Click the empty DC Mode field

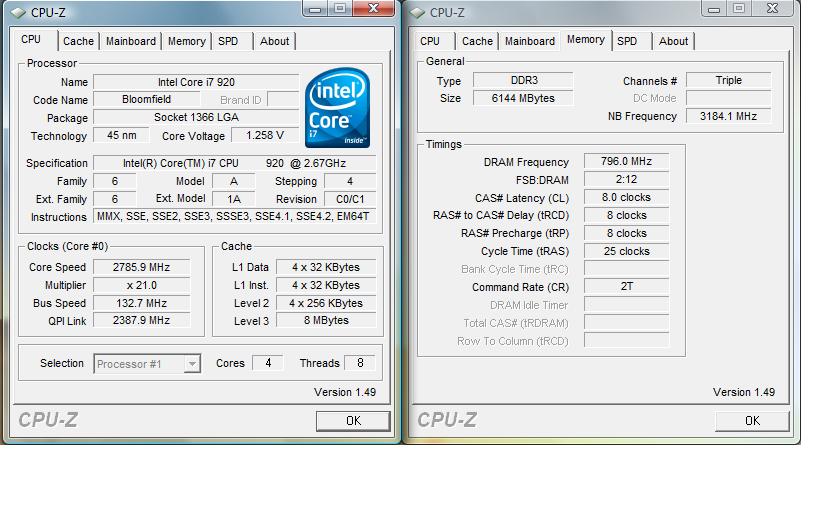(729, 98)
